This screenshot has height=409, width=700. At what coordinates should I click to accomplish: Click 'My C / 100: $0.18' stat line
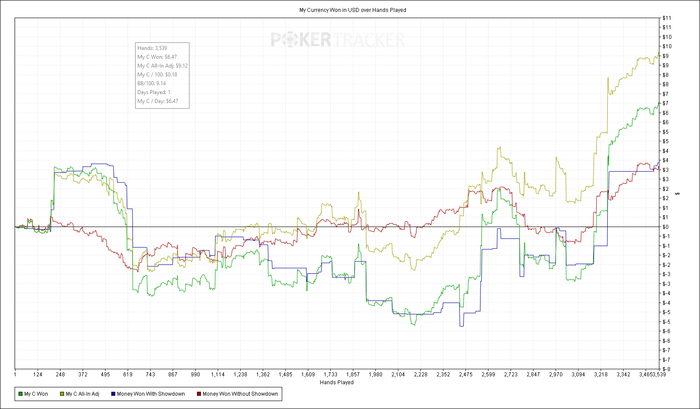[x=157, y=75]
